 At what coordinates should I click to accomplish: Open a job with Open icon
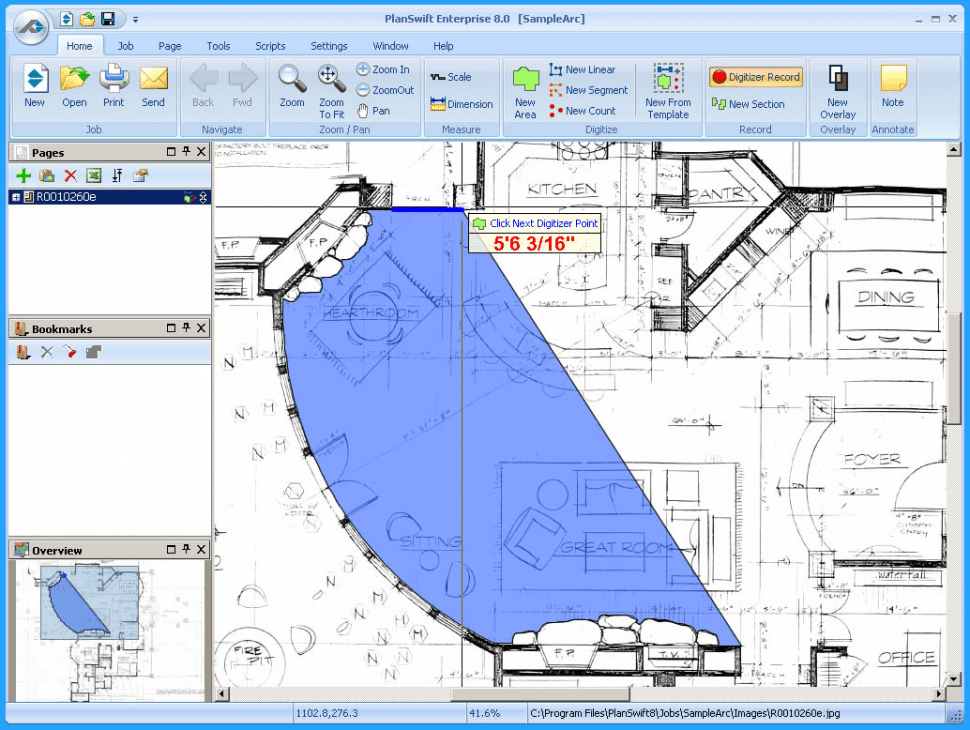(x=74, y=85)
